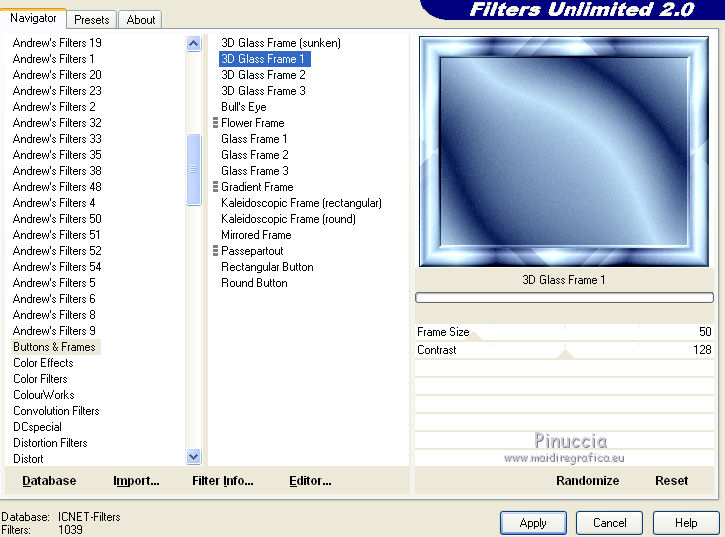
Task: Select Gradient Frame filter
Action: click(x=257, y=187)
